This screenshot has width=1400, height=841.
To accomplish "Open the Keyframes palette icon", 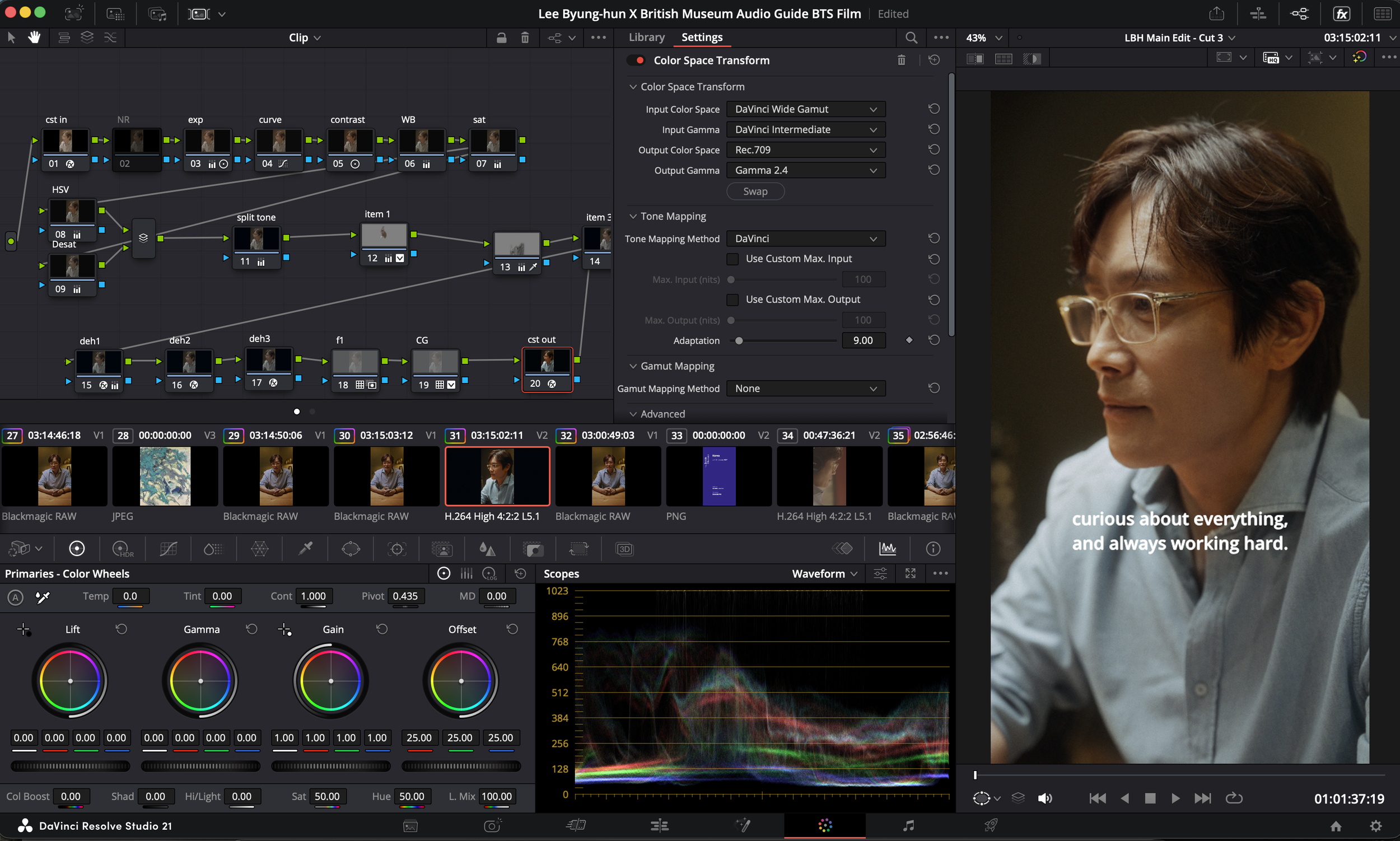I will tap(842, 549).
